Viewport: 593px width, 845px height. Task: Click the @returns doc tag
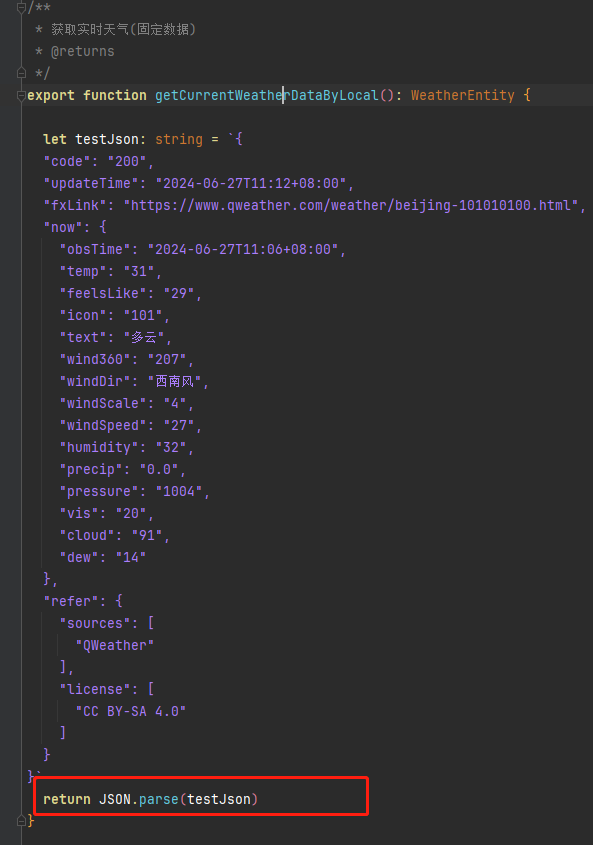[x=82, y=51]
